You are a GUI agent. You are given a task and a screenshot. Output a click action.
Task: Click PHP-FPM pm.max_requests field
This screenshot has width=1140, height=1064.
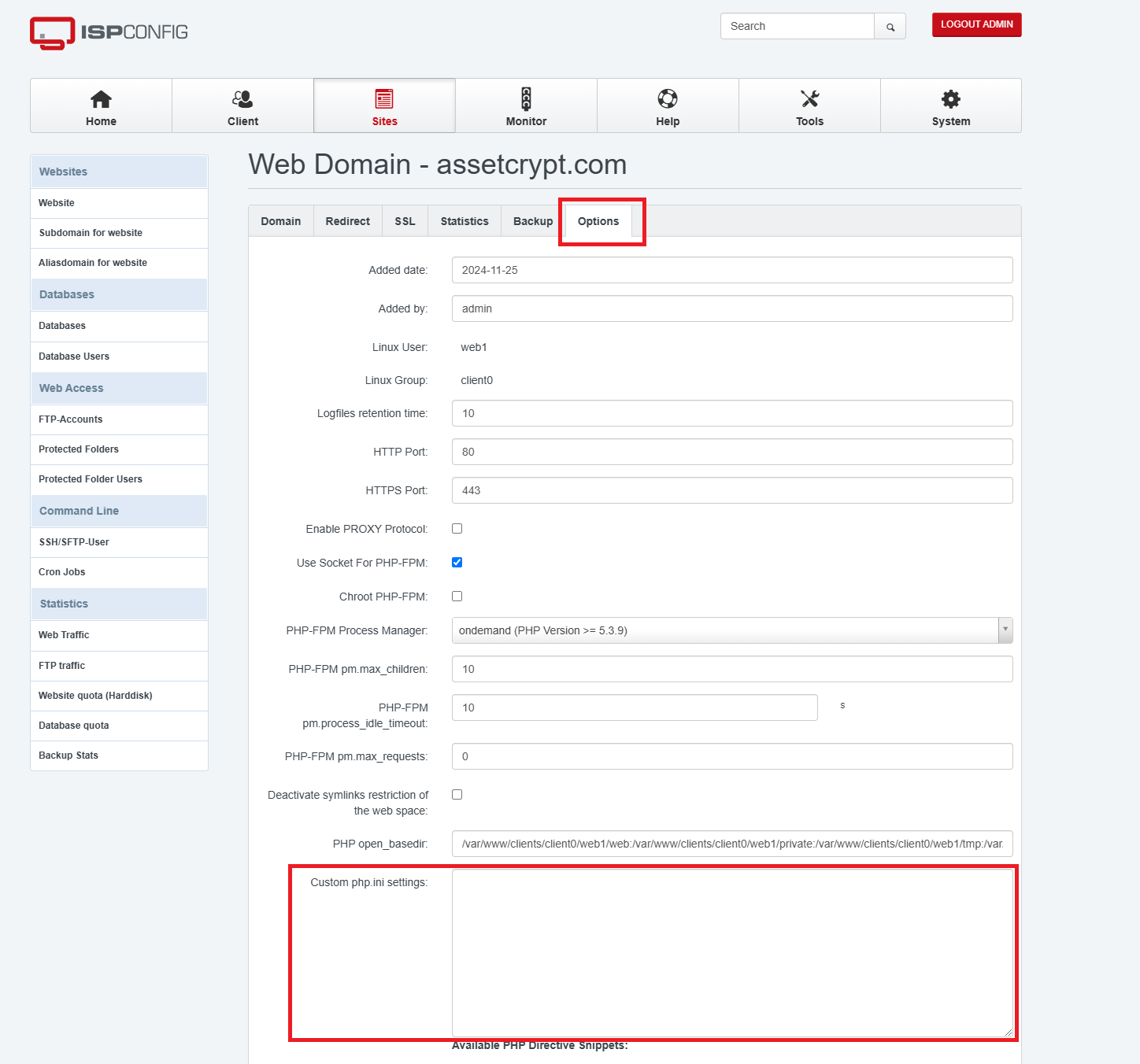[x=732, y=756]
